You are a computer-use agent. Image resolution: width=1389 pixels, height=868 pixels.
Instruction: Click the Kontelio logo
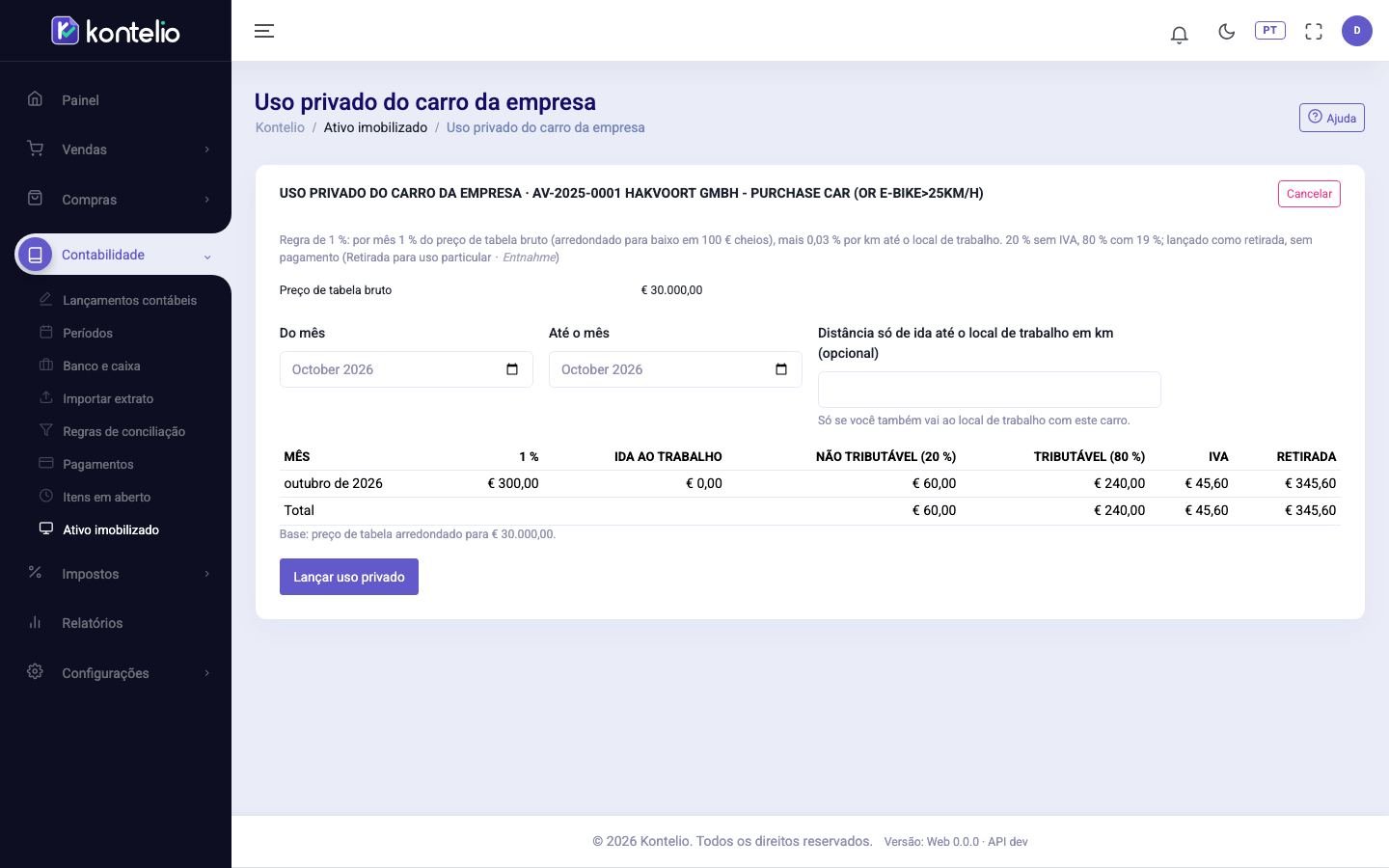coord(116,31)
